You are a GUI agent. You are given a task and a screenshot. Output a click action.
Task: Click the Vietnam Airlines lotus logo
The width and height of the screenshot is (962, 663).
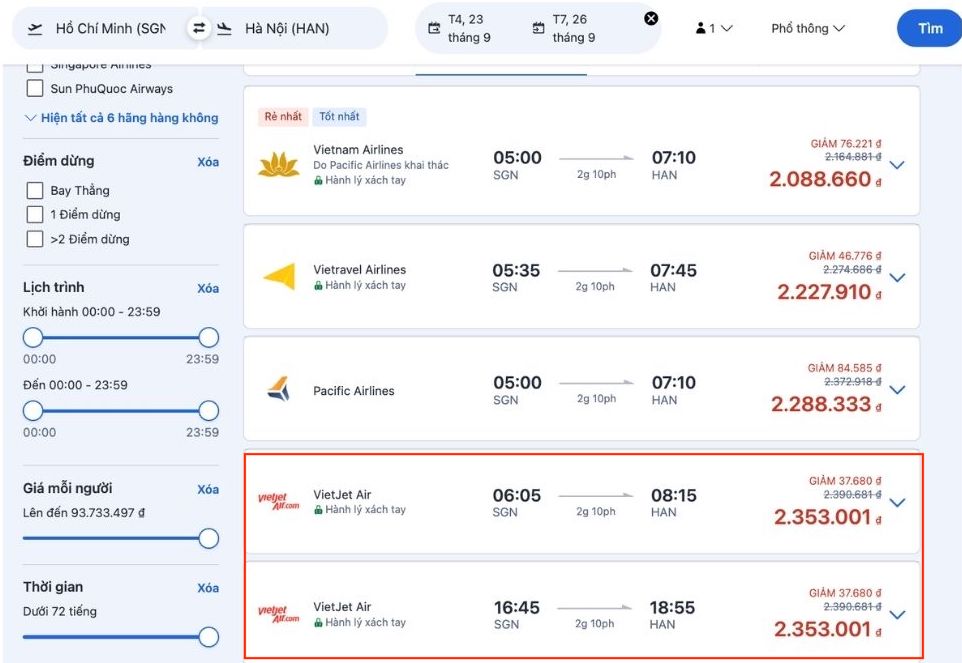(279, 164)
